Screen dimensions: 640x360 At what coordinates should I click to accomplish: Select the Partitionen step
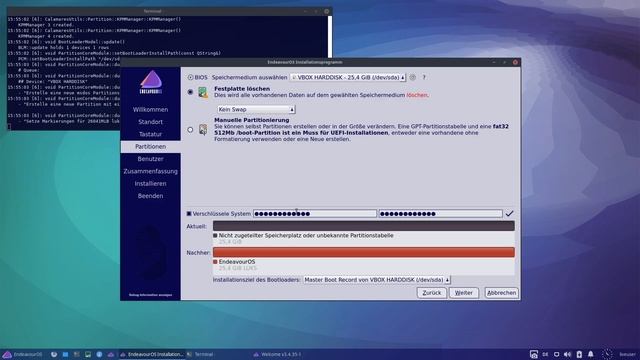click(x=150, y=147)
